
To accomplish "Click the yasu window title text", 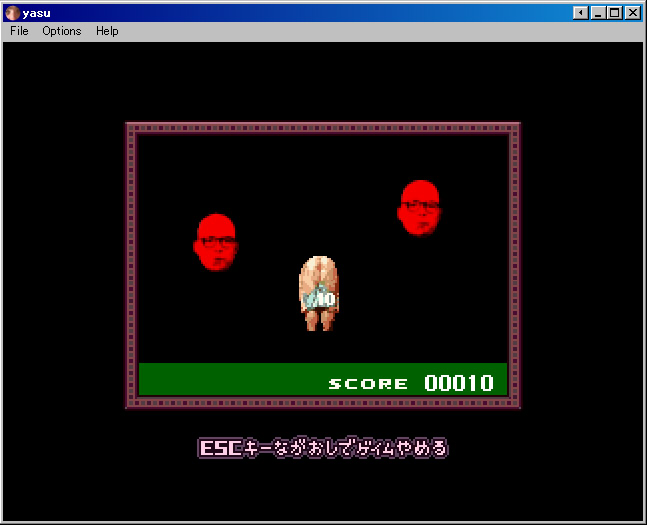I will (37, 13).
